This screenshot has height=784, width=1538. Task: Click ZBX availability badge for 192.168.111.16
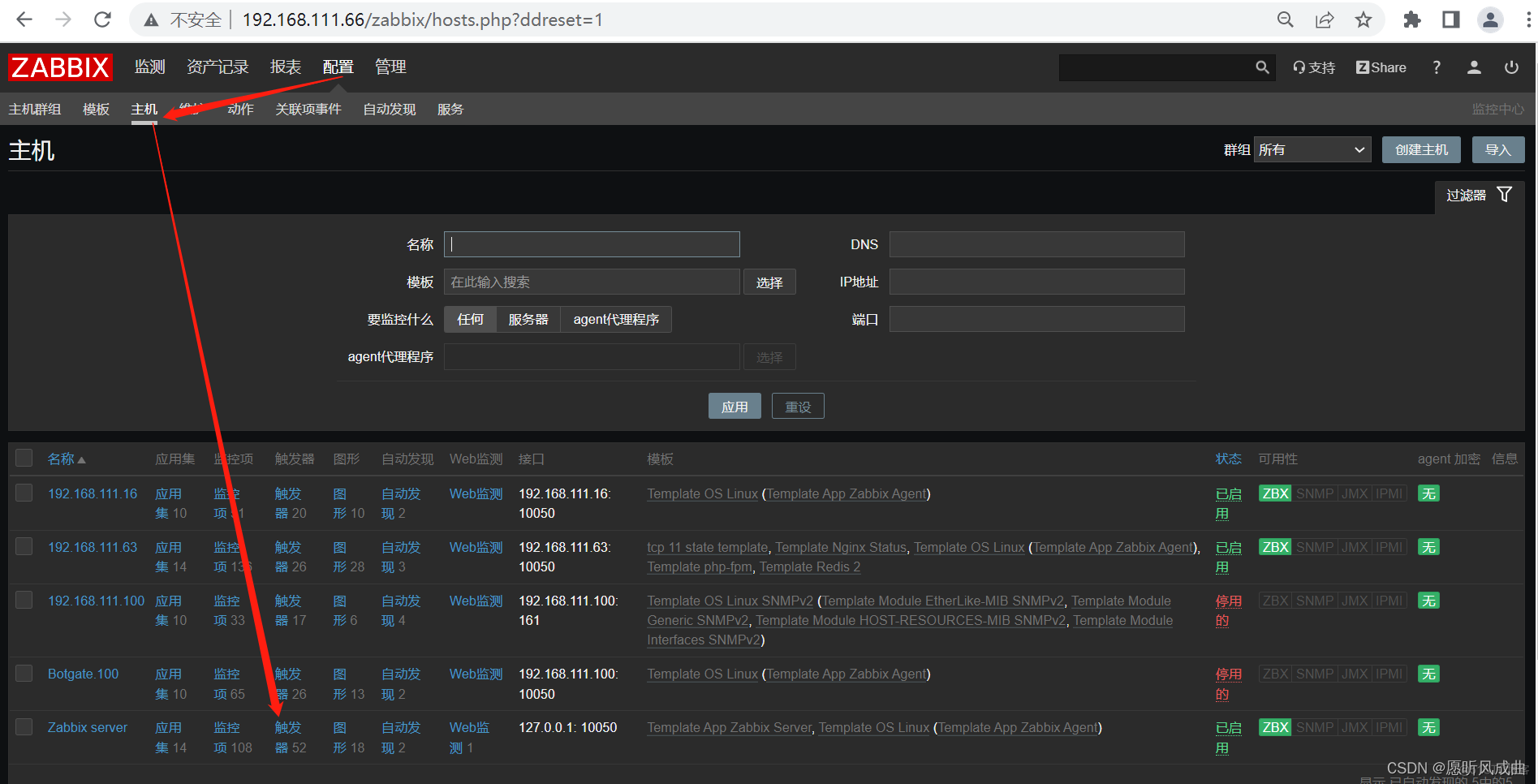coord(1275,493)
